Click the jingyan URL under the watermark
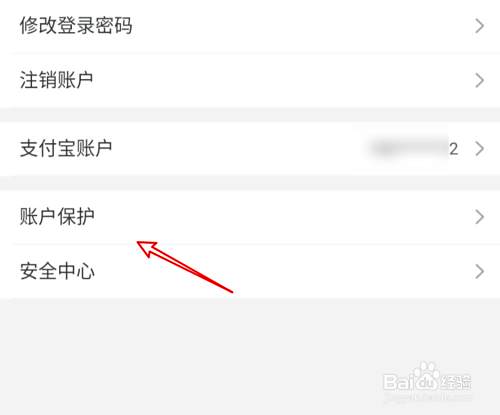This screenshot has width=500, height=415. (428, 397)
